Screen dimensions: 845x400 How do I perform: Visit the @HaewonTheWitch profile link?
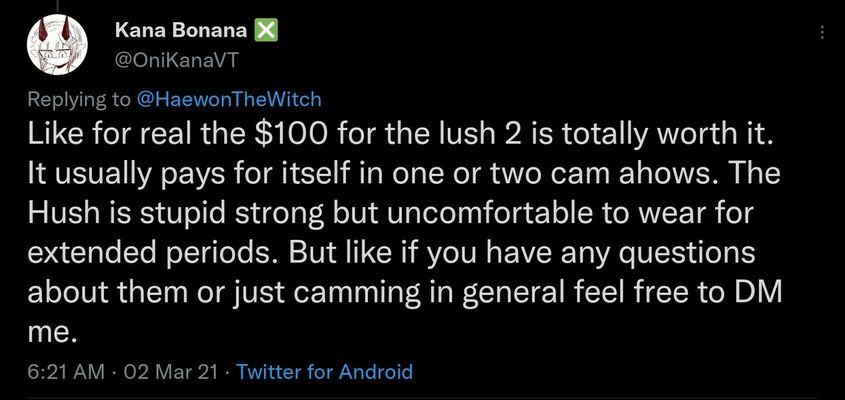(x=229, y=99)
